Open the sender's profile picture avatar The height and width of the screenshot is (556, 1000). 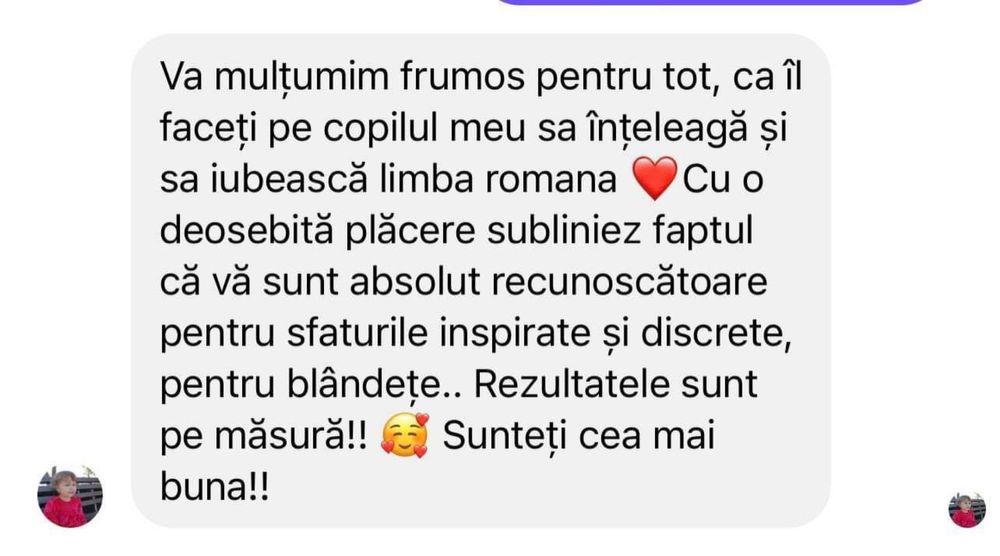(70, 497)
